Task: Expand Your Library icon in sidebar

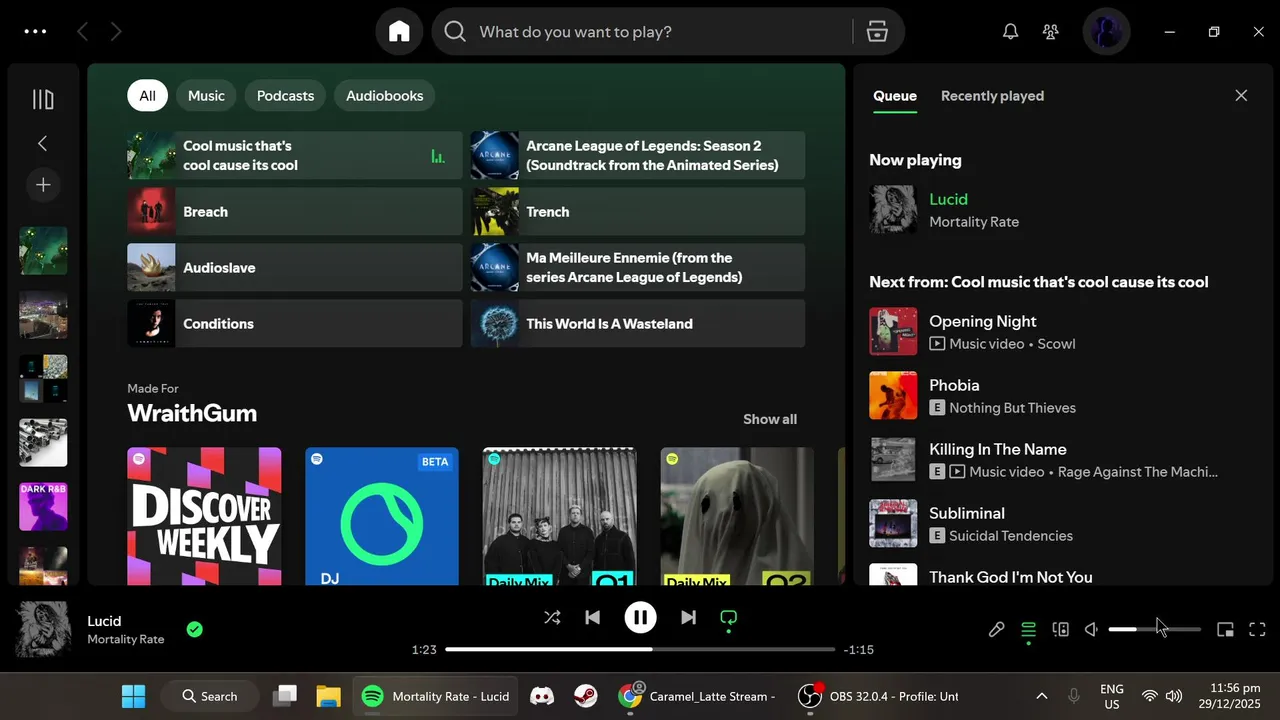Action: click(43, 99)
